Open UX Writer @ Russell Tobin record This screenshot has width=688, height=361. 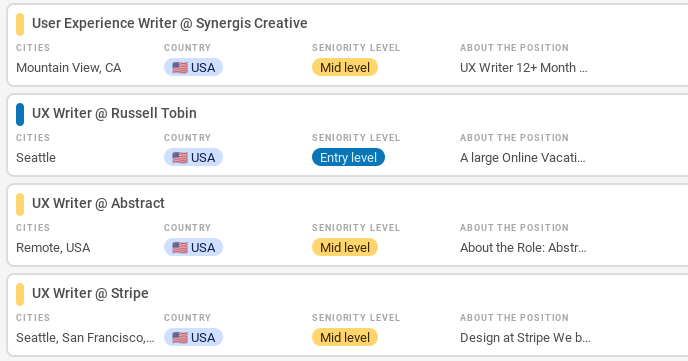pos(114,113)
